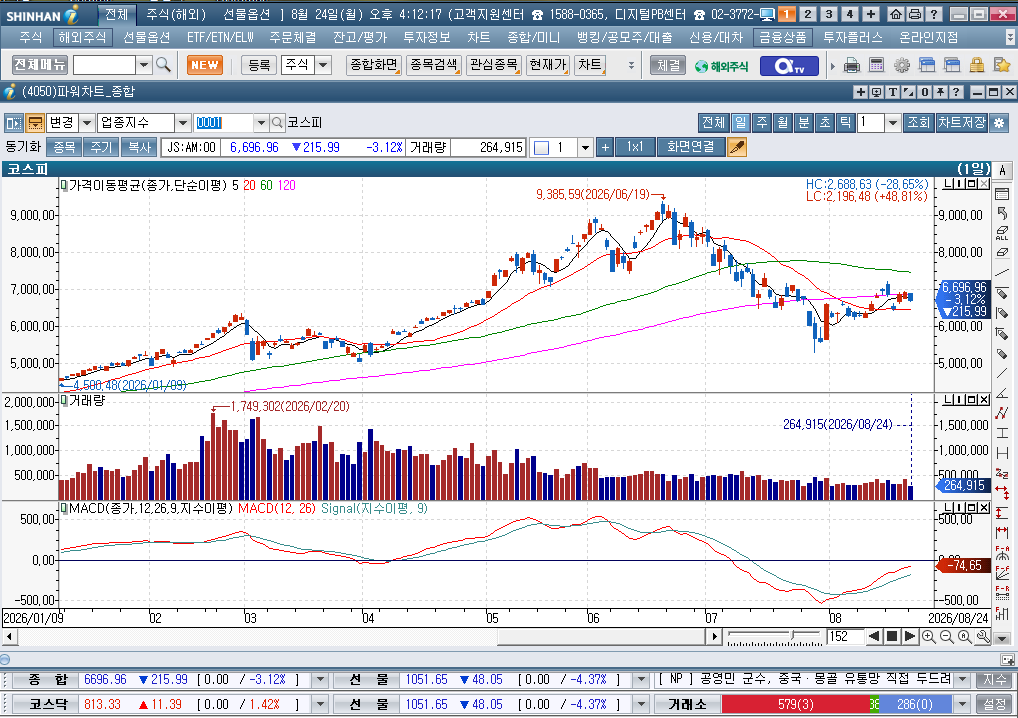
Task: Click the 화면연결 button
Action: 690,147
